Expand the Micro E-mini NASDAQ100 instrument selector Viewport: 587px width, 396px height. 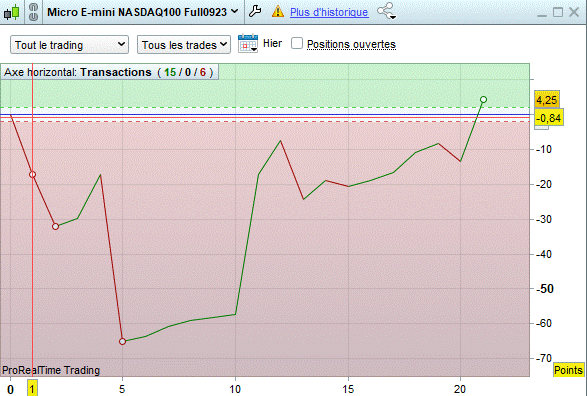(143, 12)
